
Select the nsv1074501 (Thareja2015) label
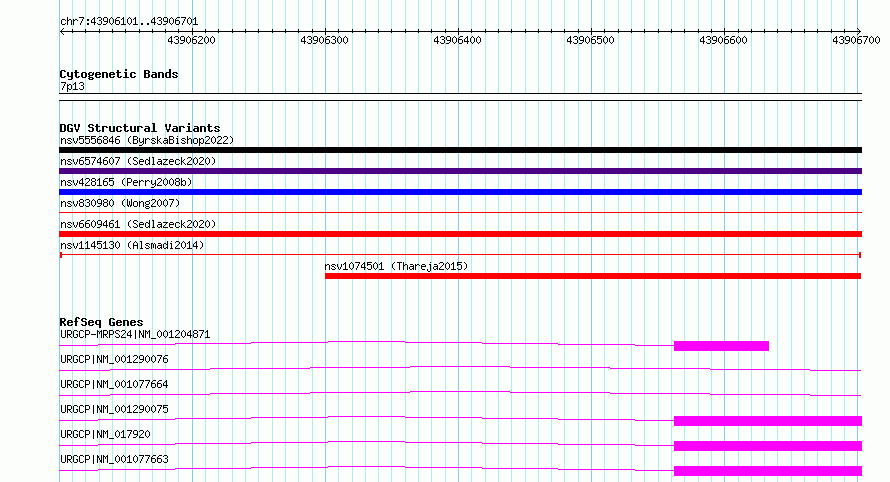click(x=396, y=266)
